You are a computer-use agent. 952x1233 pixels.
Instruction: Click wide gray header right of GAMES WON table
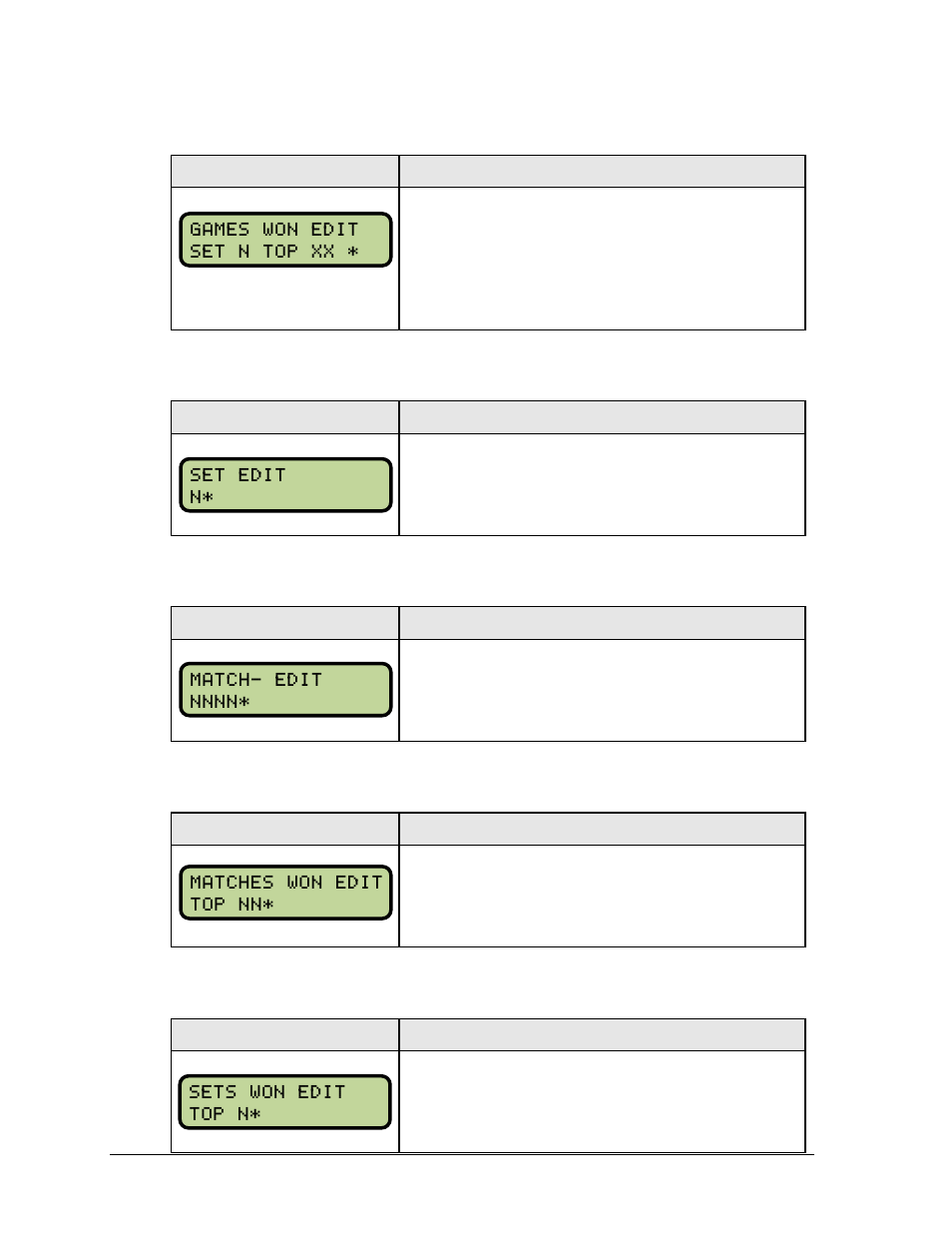(x=603, y=172)
